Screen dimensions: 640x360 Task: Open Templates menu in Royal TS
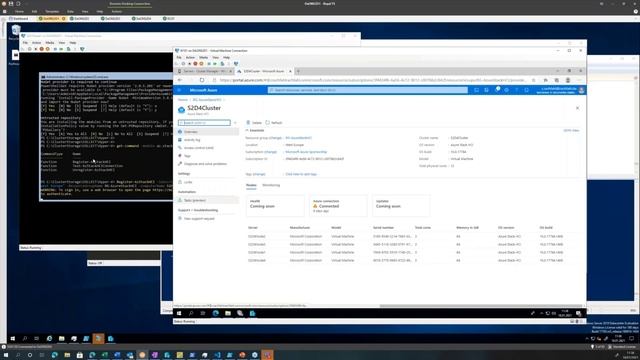coord(52,11)
